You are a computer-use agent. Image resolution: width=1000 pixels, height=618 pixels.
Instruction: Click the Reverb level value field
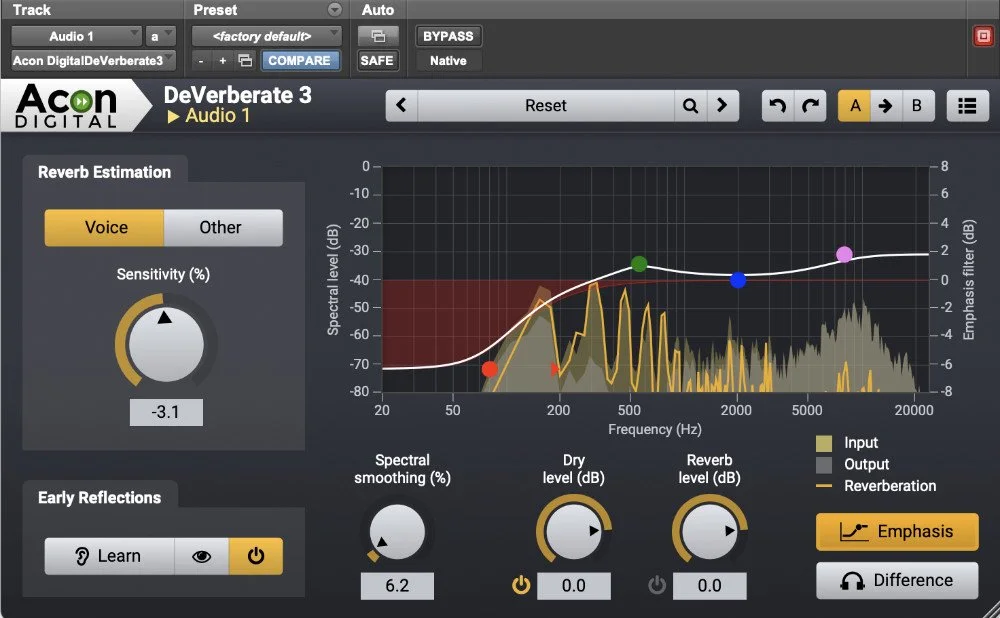(x=709, y=585)
